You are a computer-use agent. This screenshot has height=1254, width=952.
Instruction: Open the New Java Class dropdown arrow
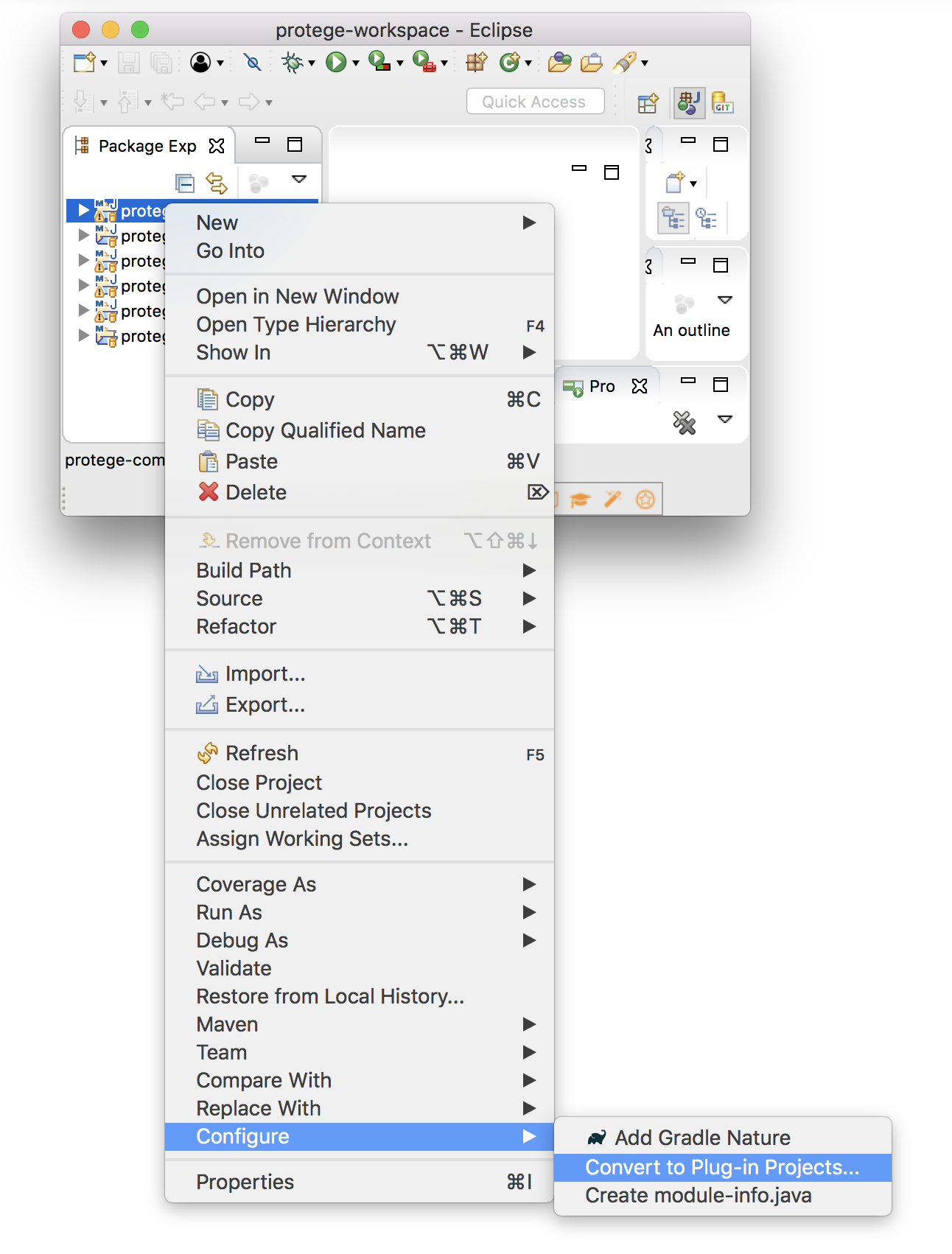528,63
